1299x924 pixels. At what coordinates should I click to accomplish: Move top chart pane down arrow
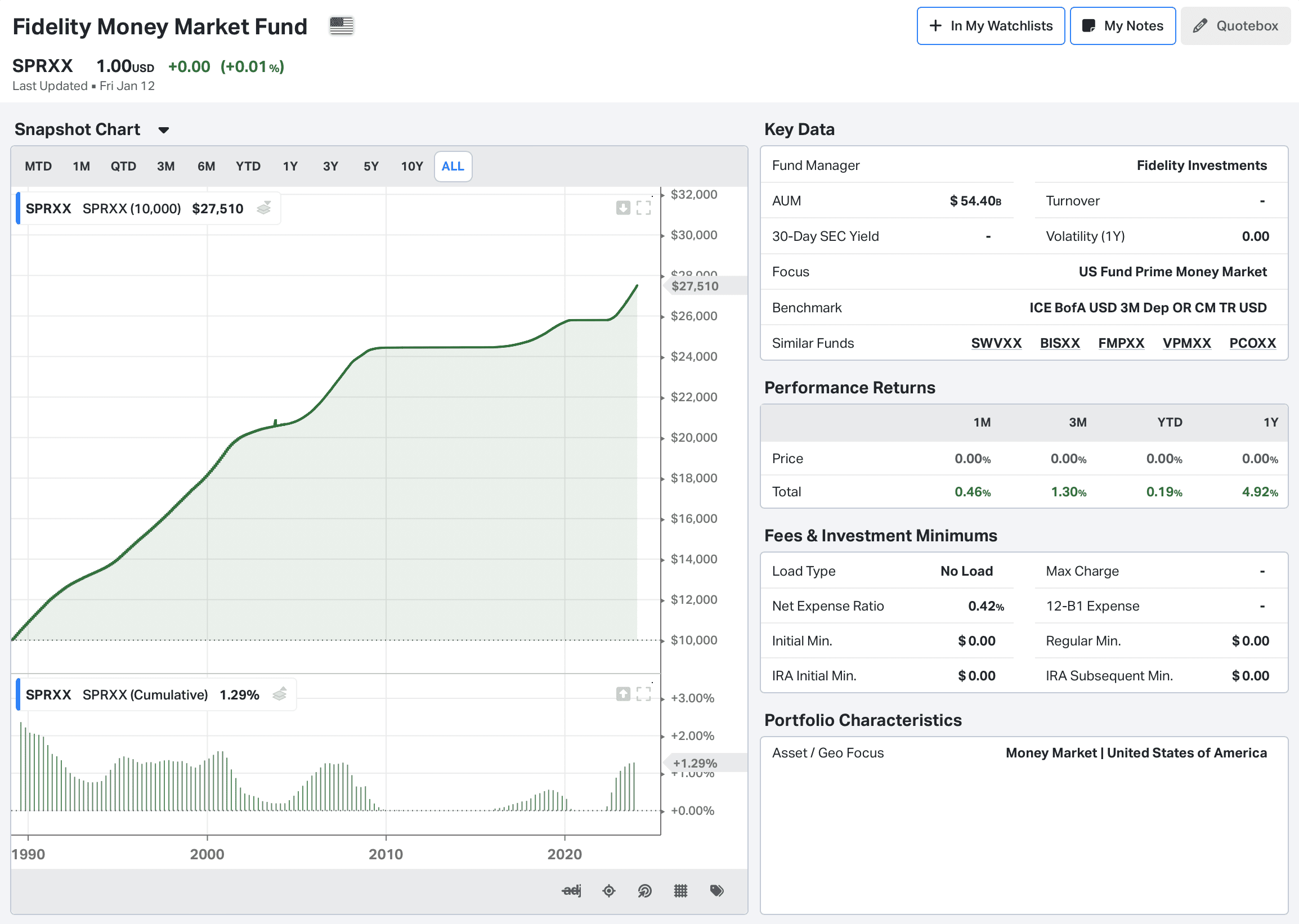(623, 208)
